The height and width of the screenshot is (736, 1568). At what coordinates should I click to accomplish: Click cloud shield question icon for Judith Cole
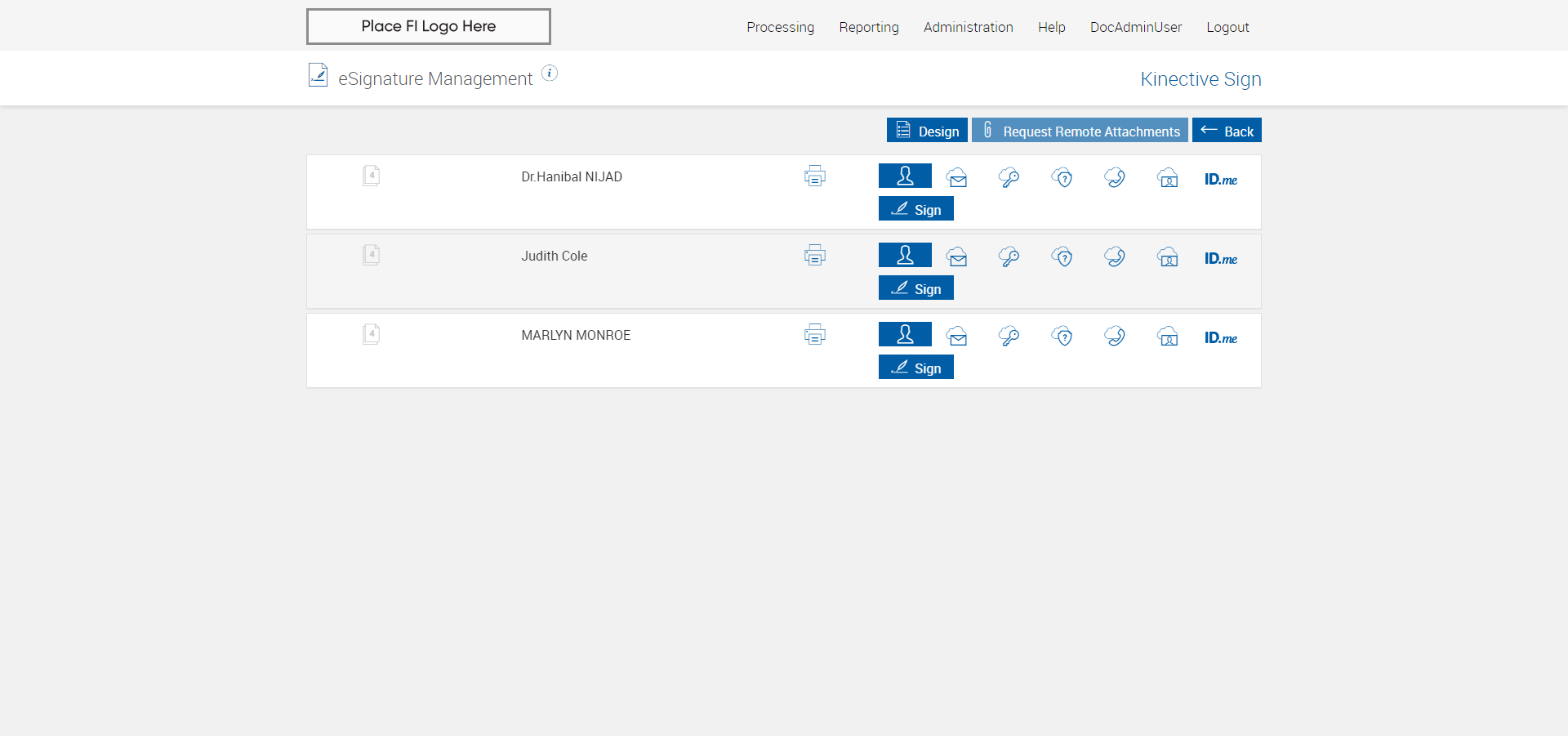pos(1062,256)
